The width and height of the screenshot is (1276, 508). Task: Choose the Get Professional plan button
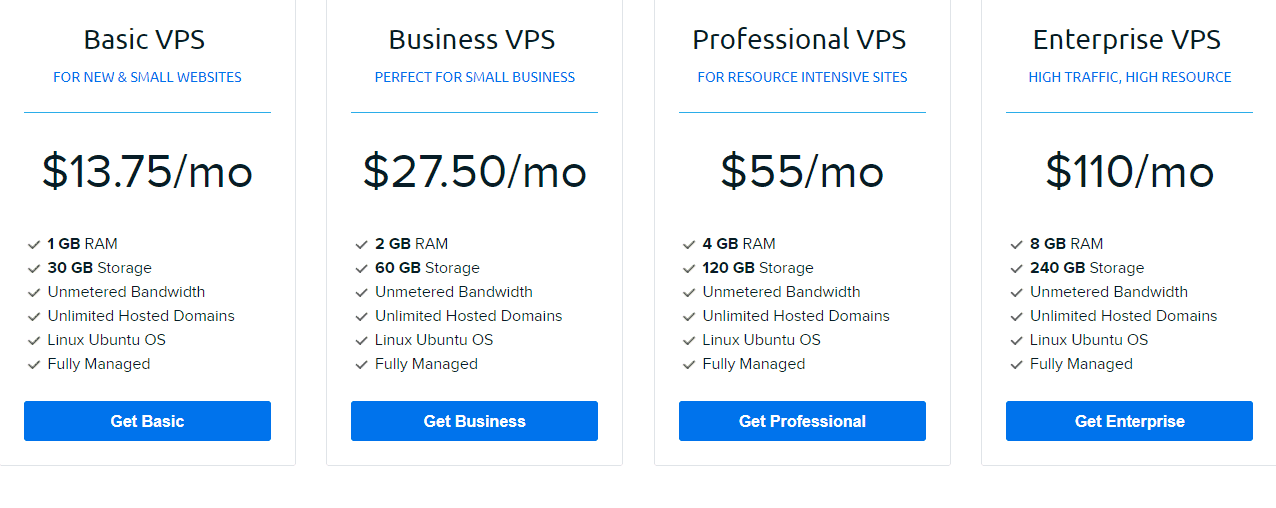point(802,421)
